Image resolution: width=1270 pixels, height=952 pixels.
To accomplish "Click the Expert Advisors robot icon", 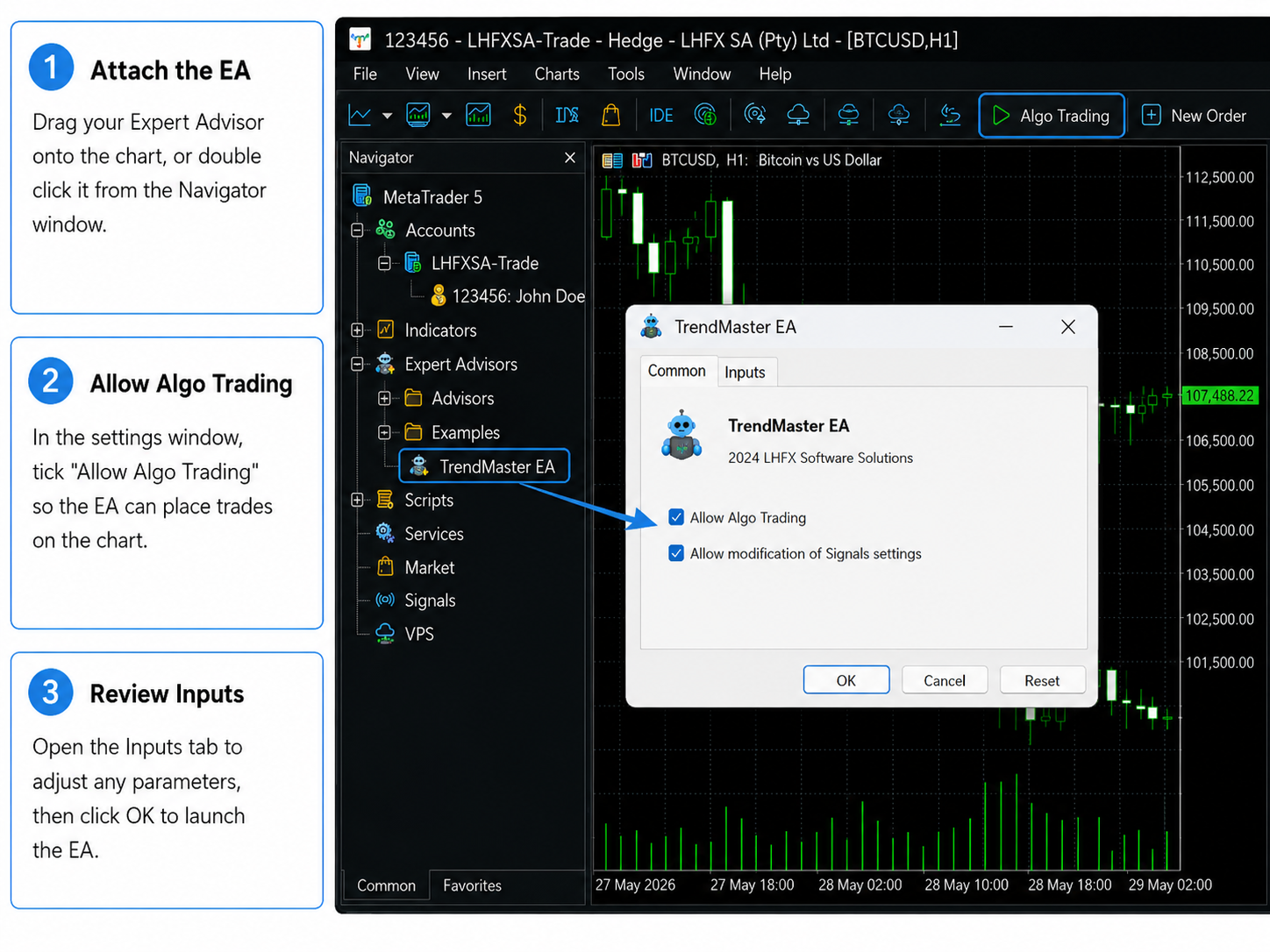I will (x=385, y=364).
